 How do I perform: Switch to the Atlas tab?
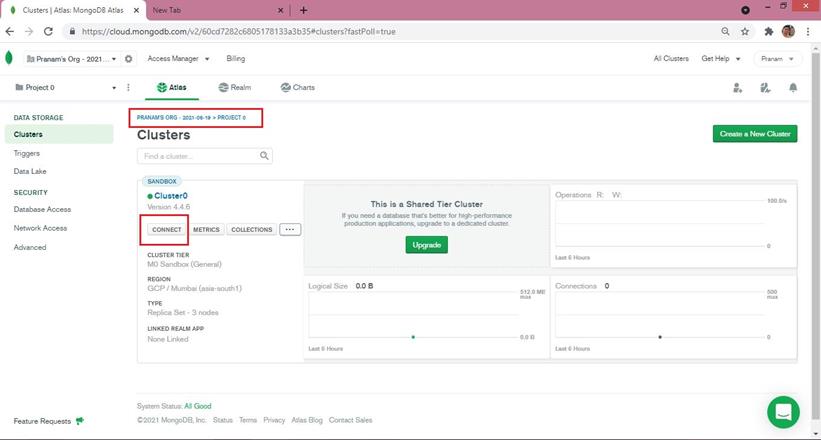pos(172,87)
